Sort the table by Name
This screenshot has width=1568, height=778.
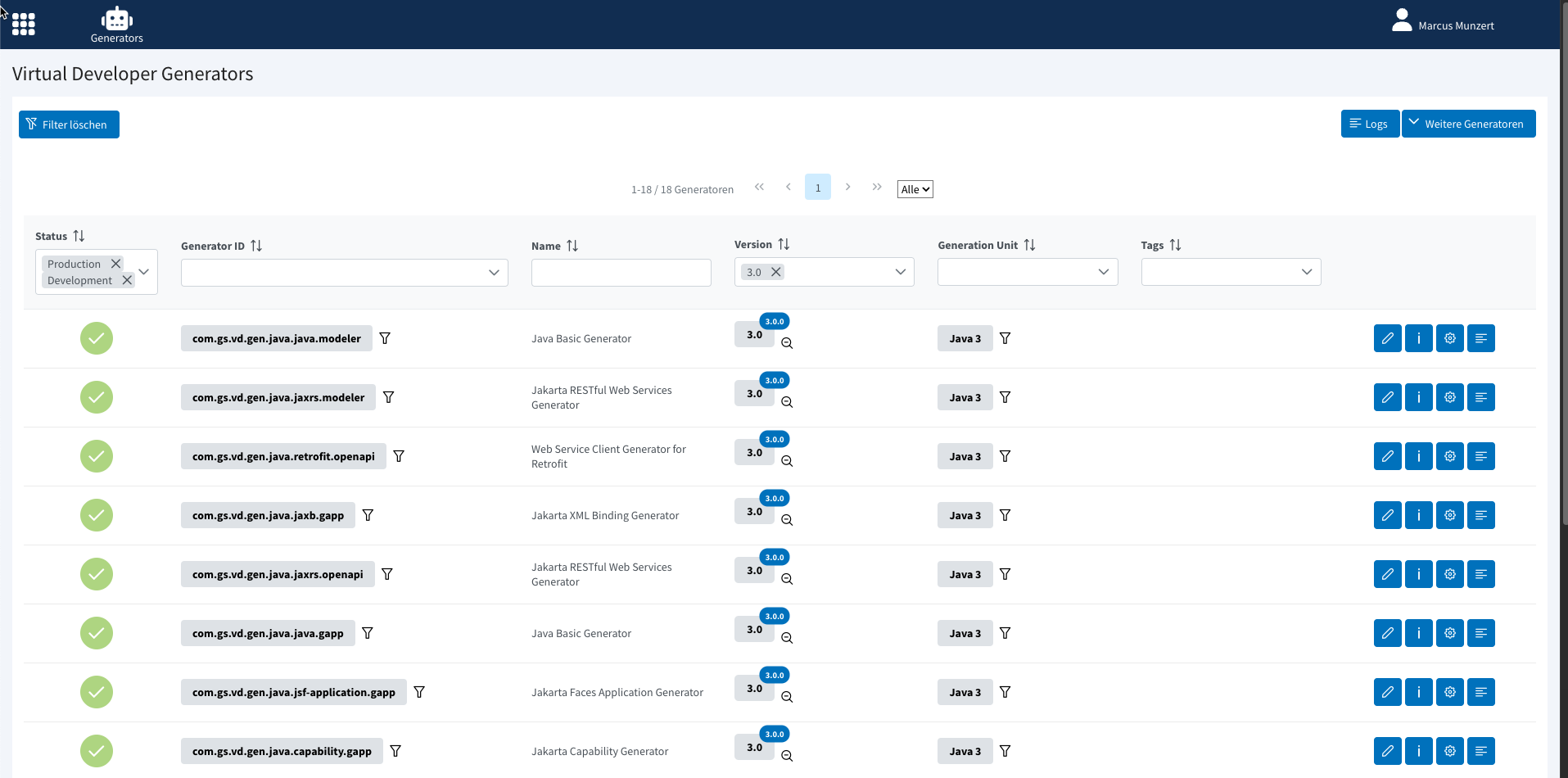[x=572, y=246]
